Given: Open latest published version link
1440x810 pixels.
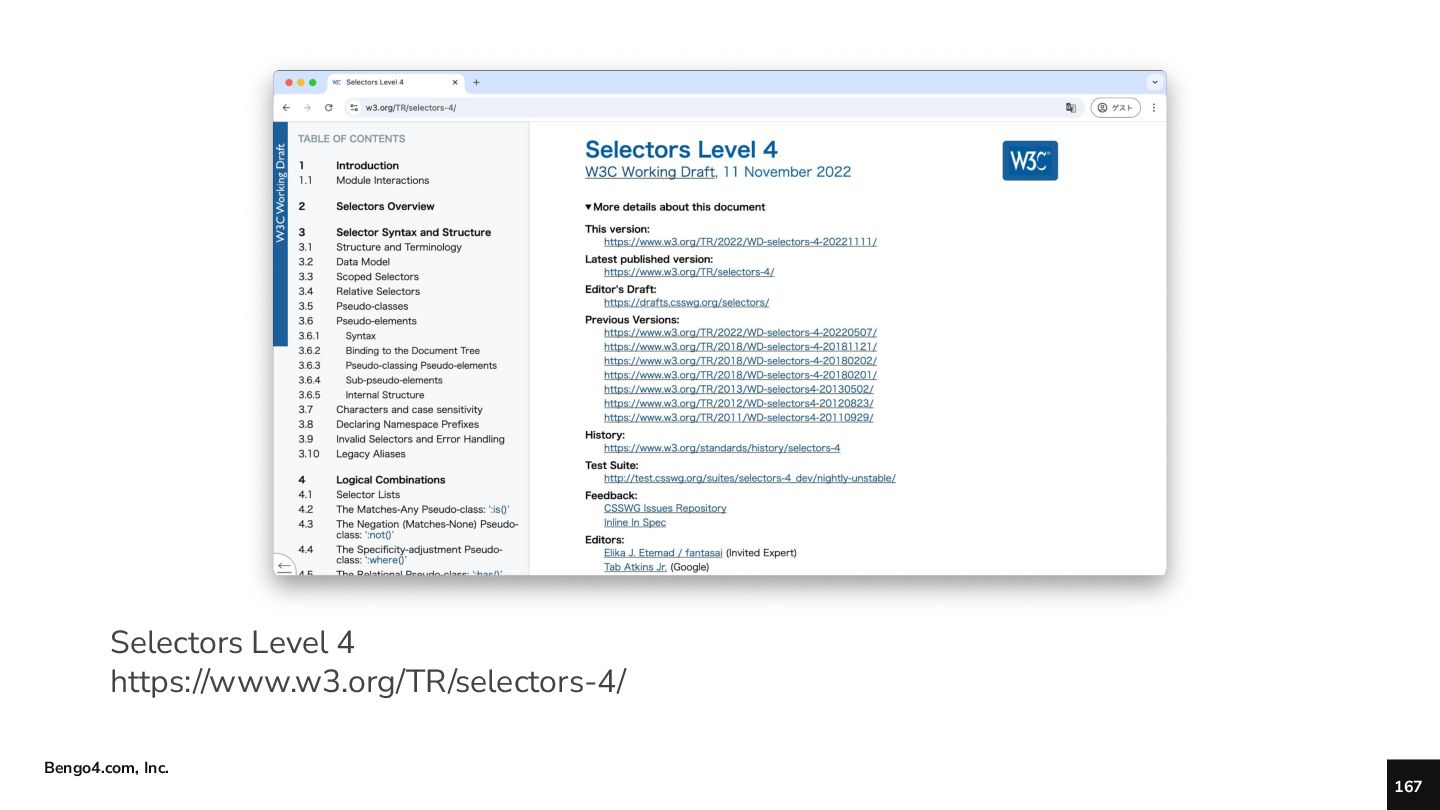Looking at the screenshot, I should (x=689, y=272).
